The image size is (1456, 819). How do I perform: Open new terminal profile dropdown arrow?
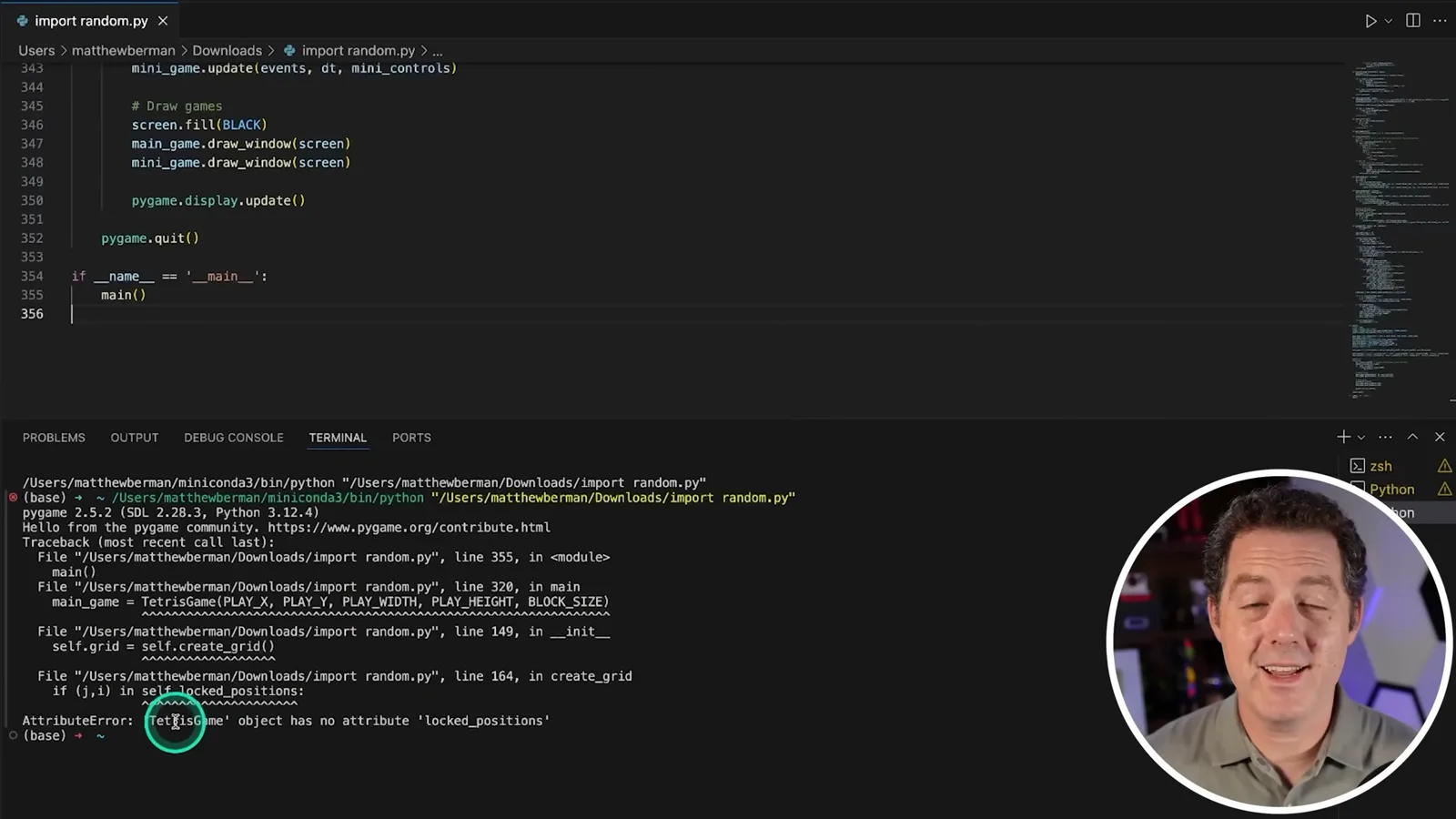(1361, 438)
